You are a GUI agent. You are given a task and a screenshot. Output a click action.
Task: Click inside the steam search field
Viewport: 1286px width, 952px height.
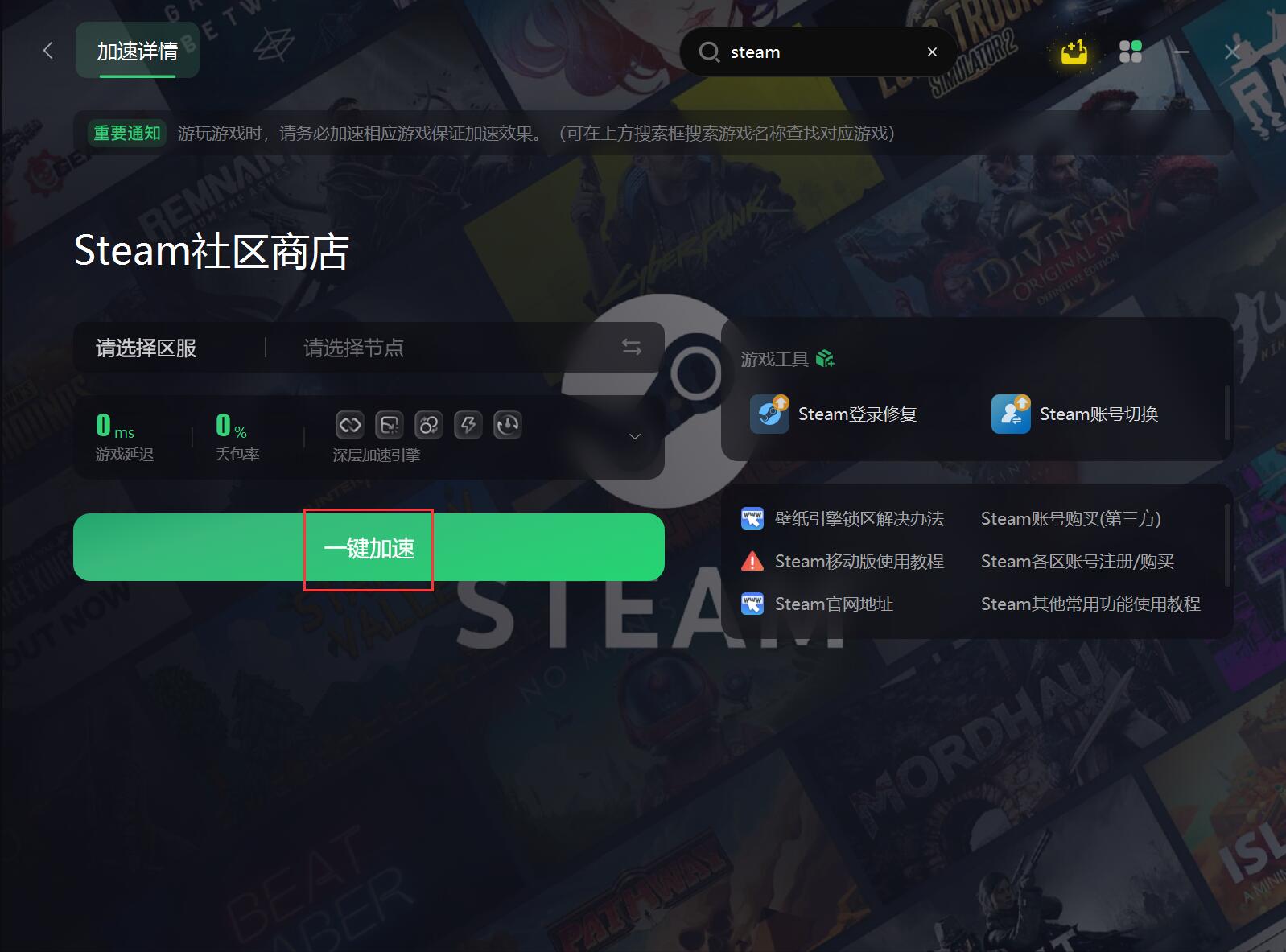821,52
